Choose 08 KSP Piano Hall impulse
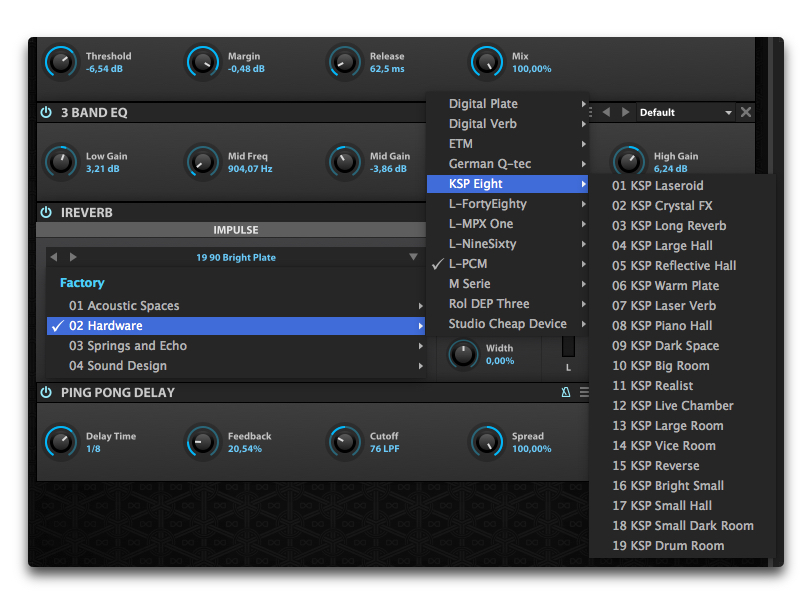The height and width of the screenshot is (603, 812). point(683,326)
